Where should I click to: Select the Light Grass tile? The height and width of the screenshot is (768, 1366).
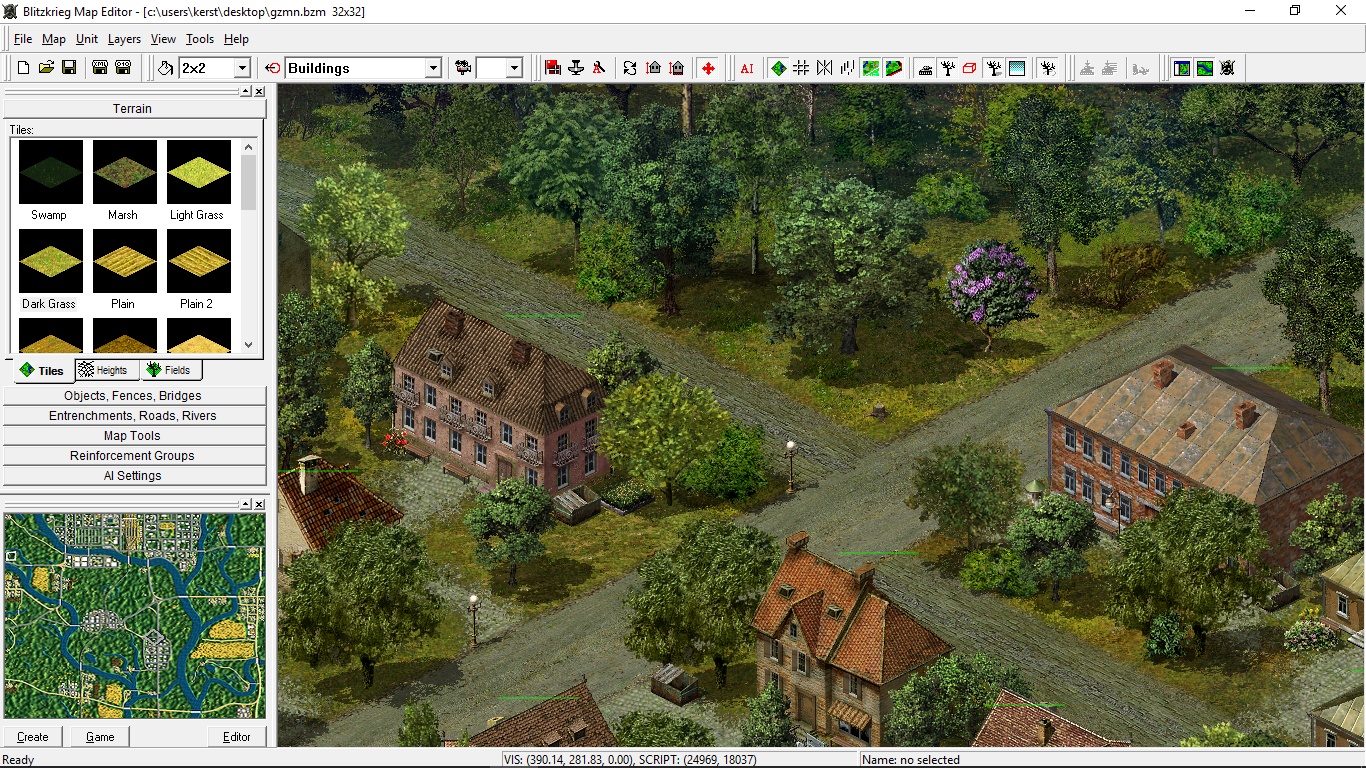[x=199, y=172]
